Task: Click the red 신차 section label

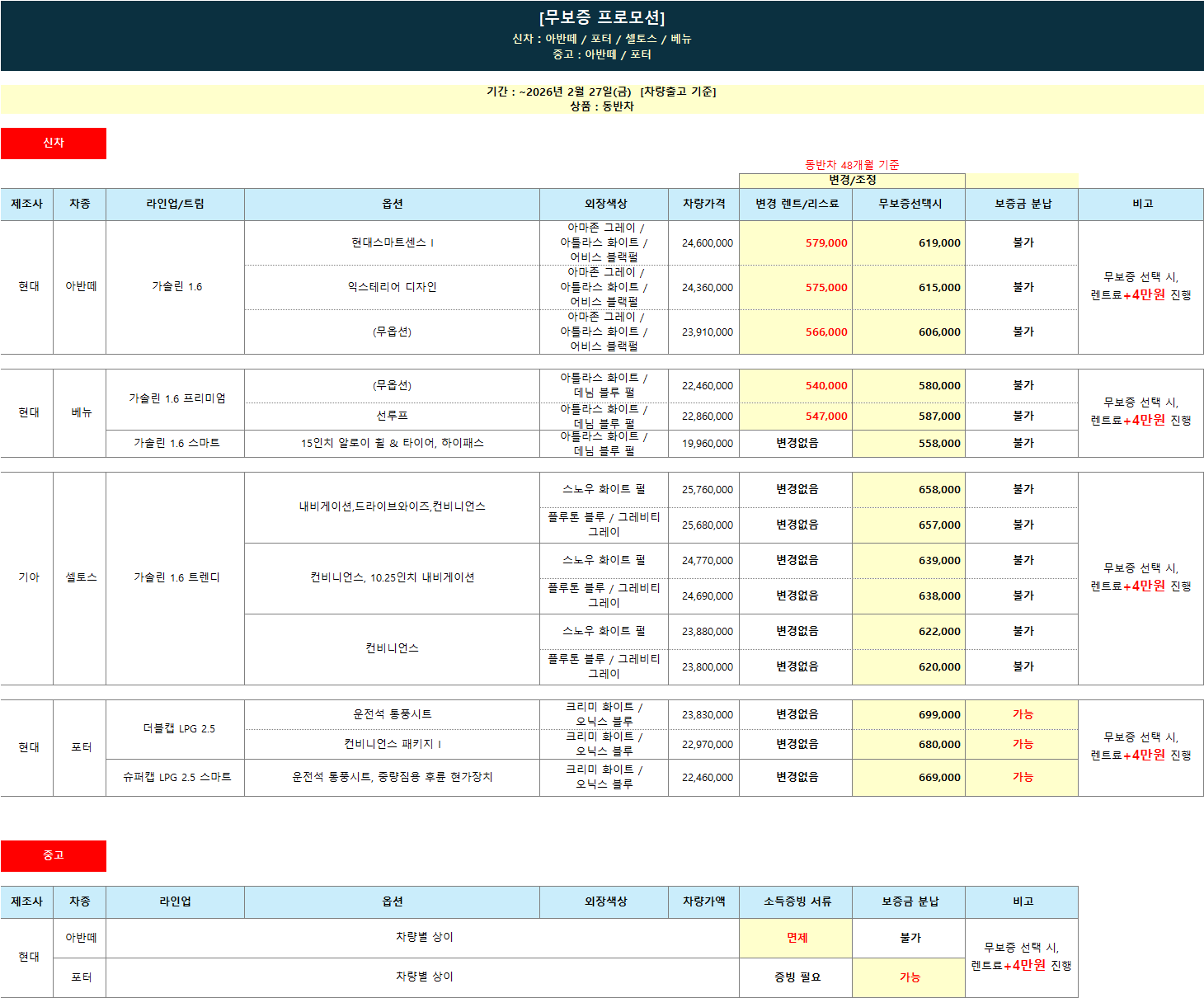Action: click(54, 143)
